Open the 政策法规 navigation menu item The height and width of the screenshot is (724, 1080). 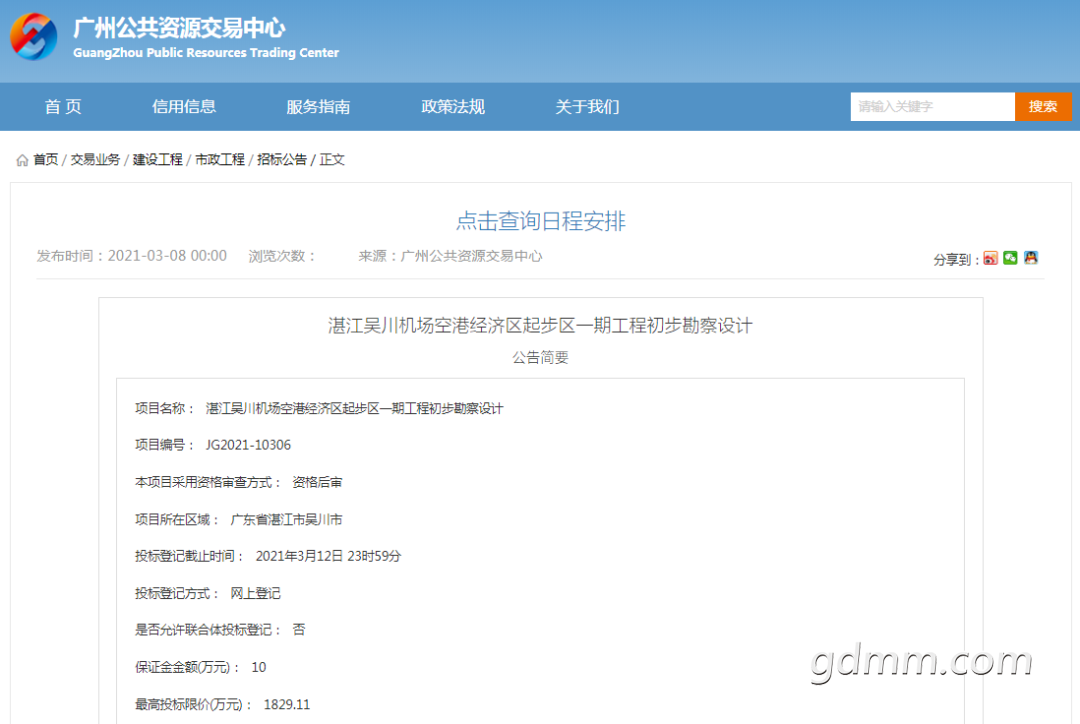click(453, 107)
